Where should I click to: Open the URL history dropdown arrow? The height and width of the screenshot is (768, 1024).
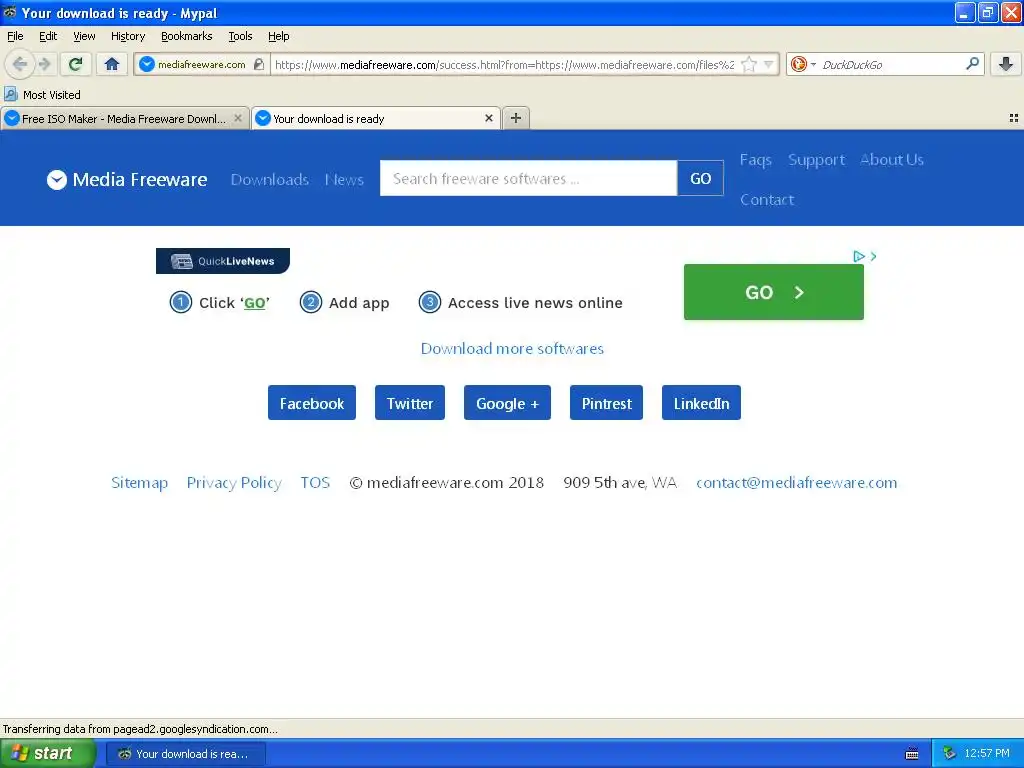pyautogui.click(x=769, y=64)
